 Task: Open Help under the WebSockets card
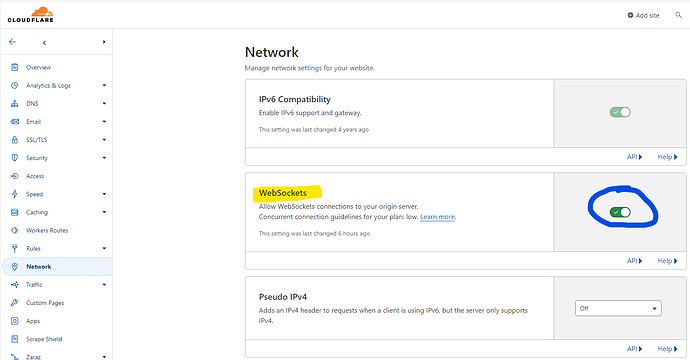[667, 261]
